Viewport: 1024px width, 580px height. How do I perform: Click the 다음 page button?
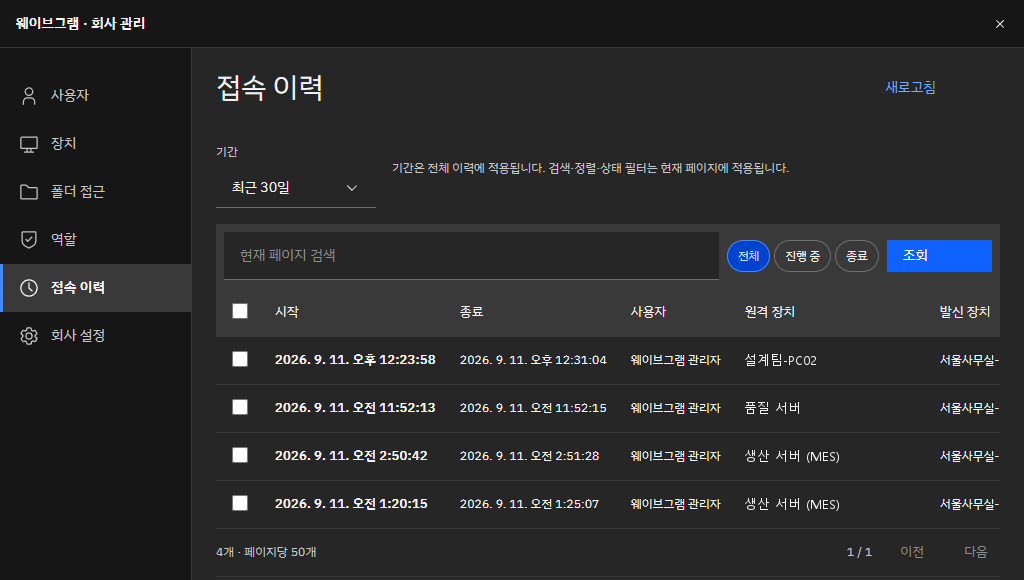tap(976, 552)
